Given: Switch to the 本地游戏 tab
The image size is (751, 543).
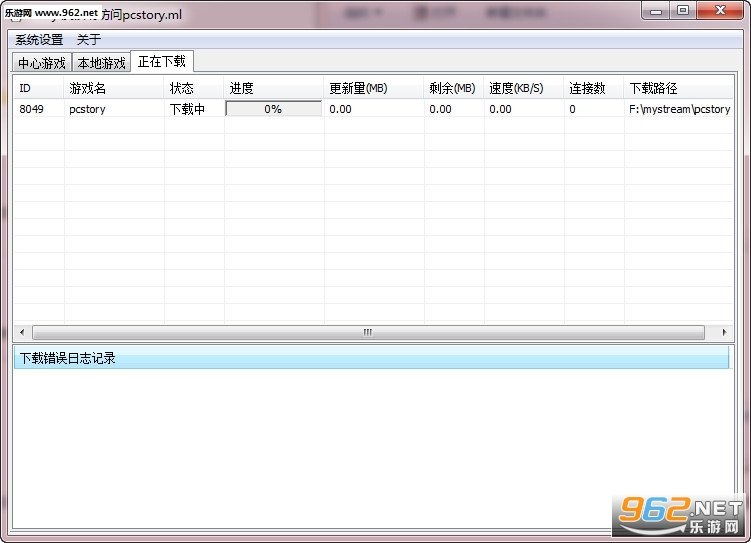Looking at the screenshot, I should (102, 63).
